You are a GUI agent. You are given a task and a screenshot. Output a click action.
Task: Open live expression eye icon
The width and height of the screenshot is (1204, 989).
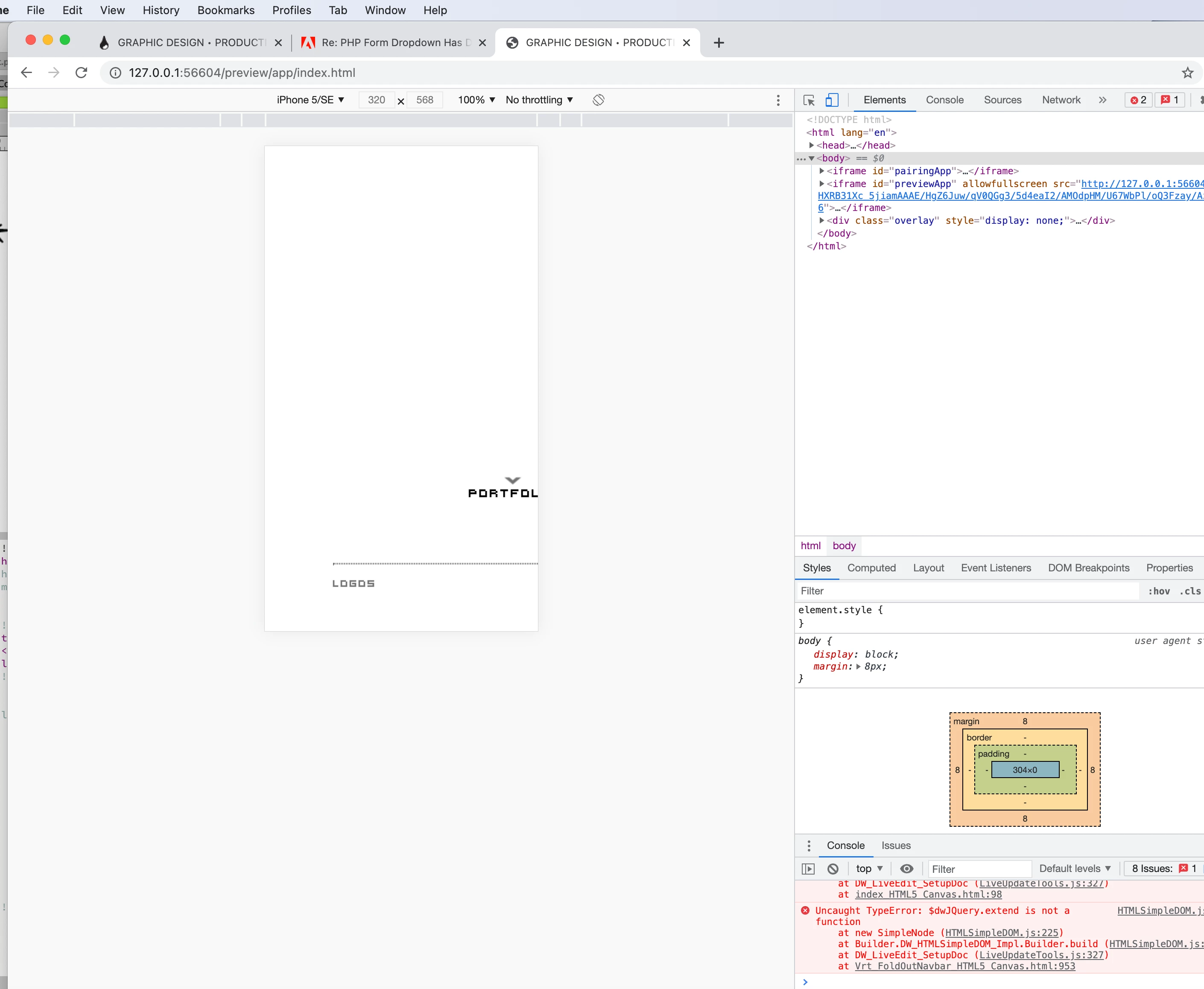906,869
